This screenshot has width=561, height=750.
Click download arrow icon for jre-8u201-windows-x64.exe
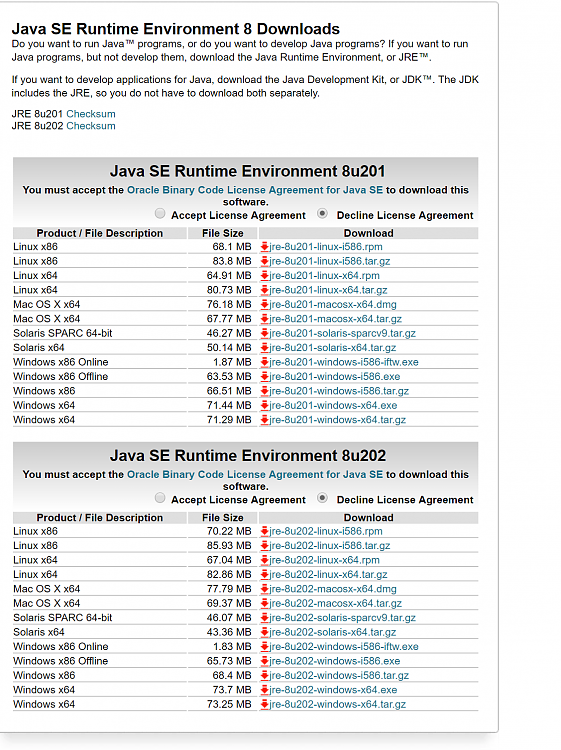click(264, 405)
